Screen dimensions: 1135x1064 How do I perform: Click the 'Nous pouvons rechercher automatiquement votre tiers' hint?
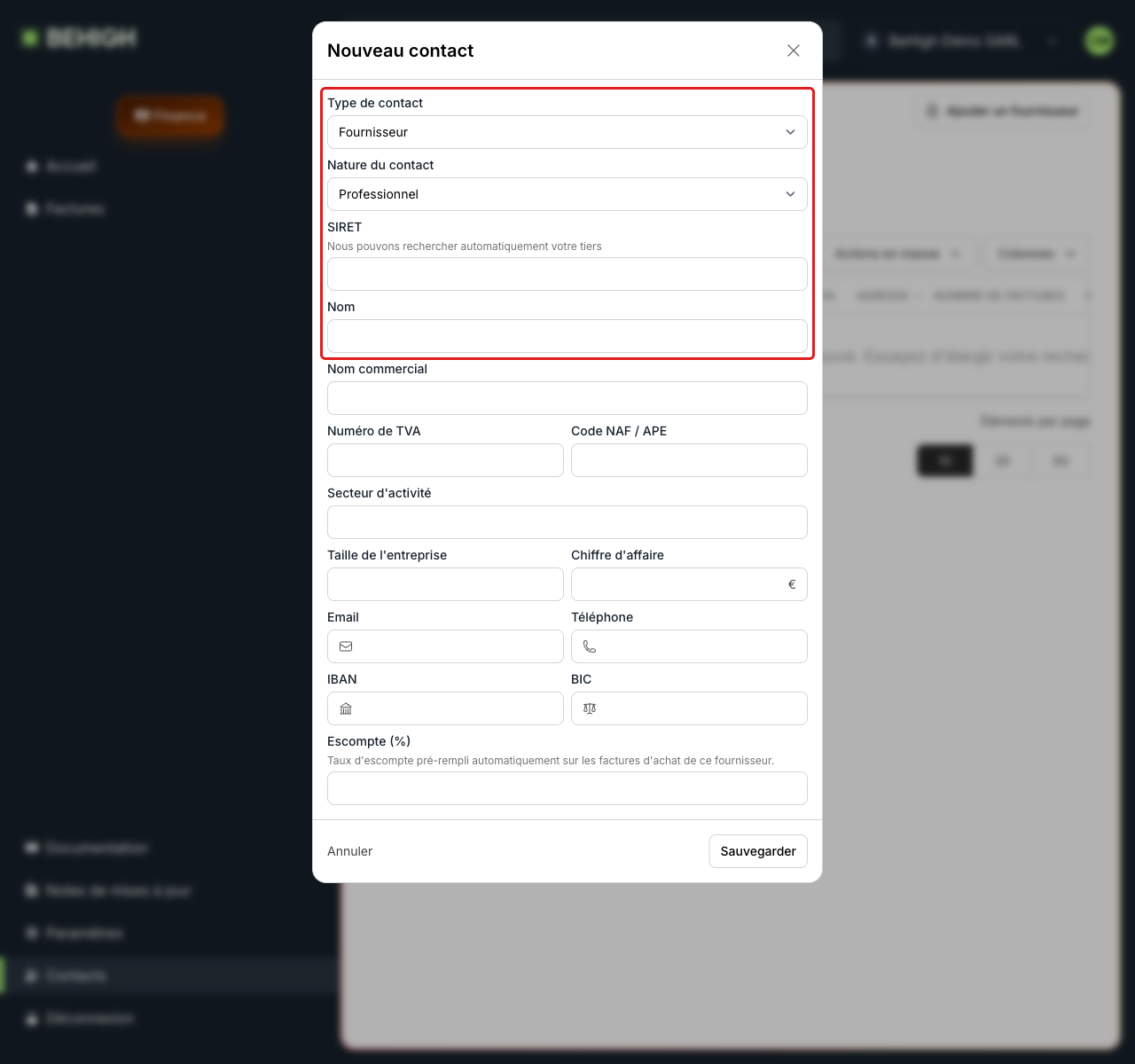pyautogui.click(x=465, y=246)
